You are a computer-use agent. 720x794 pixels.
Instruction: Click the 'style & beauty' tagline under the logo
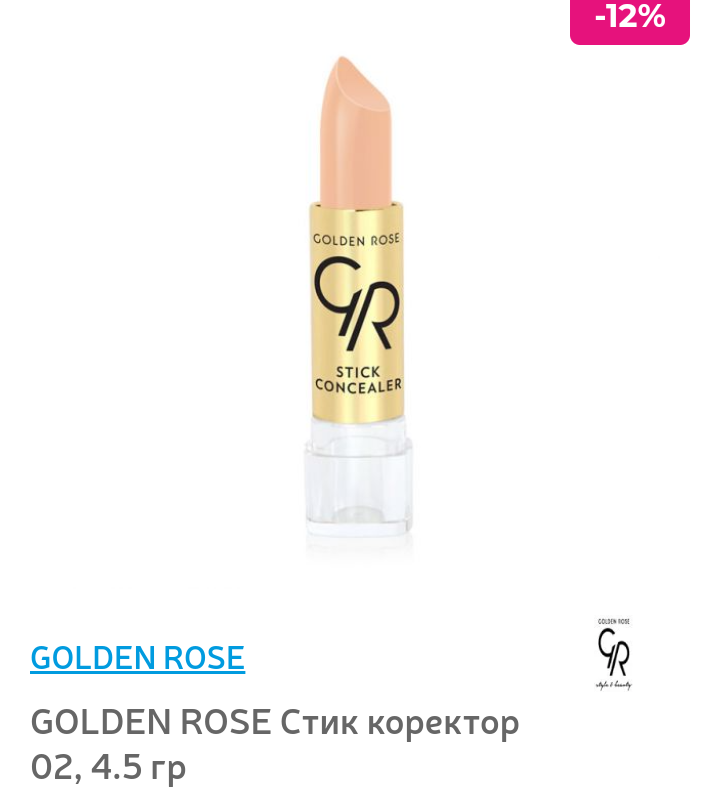[x=614, y=686]
